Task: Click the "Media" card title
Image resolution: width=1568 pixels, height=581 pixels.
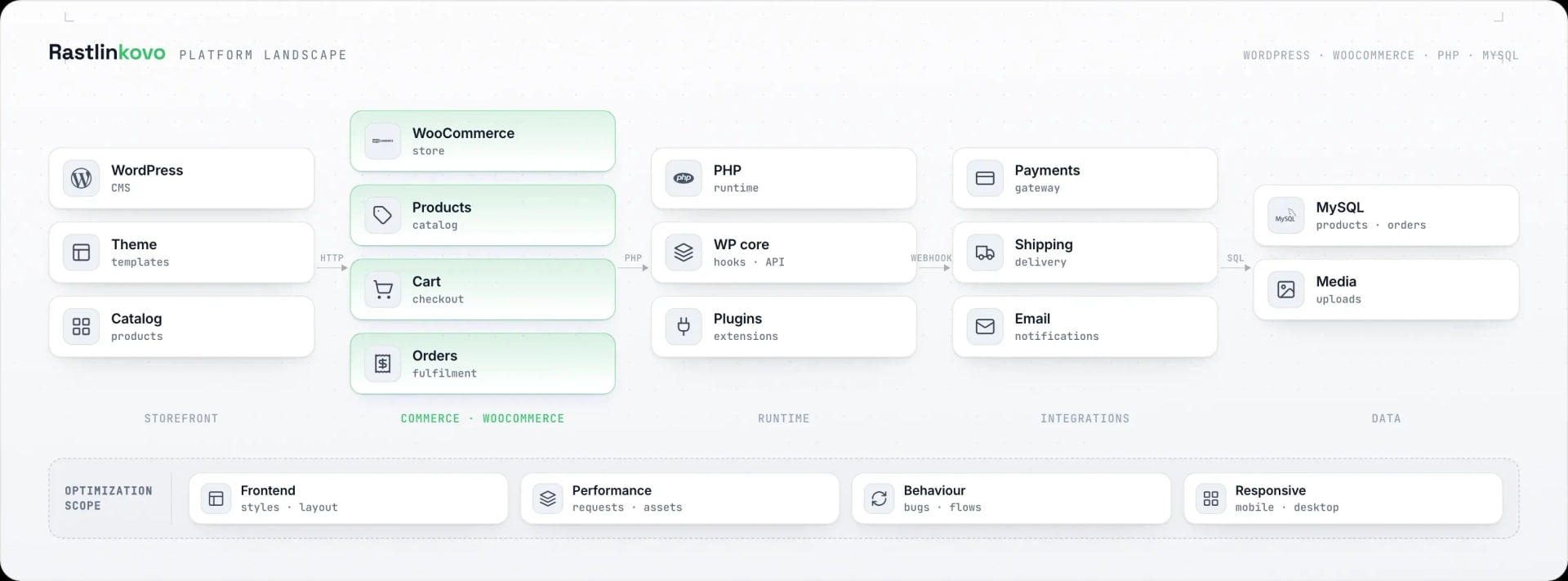Action: (1336, 281)
